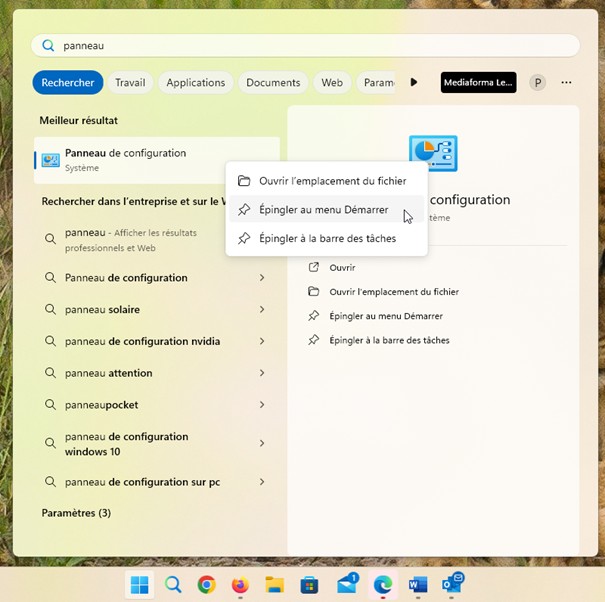Viewport: 605px width, 602px height.
Task: Click the Paramètres (3) section heading
Action: point(76,513)
